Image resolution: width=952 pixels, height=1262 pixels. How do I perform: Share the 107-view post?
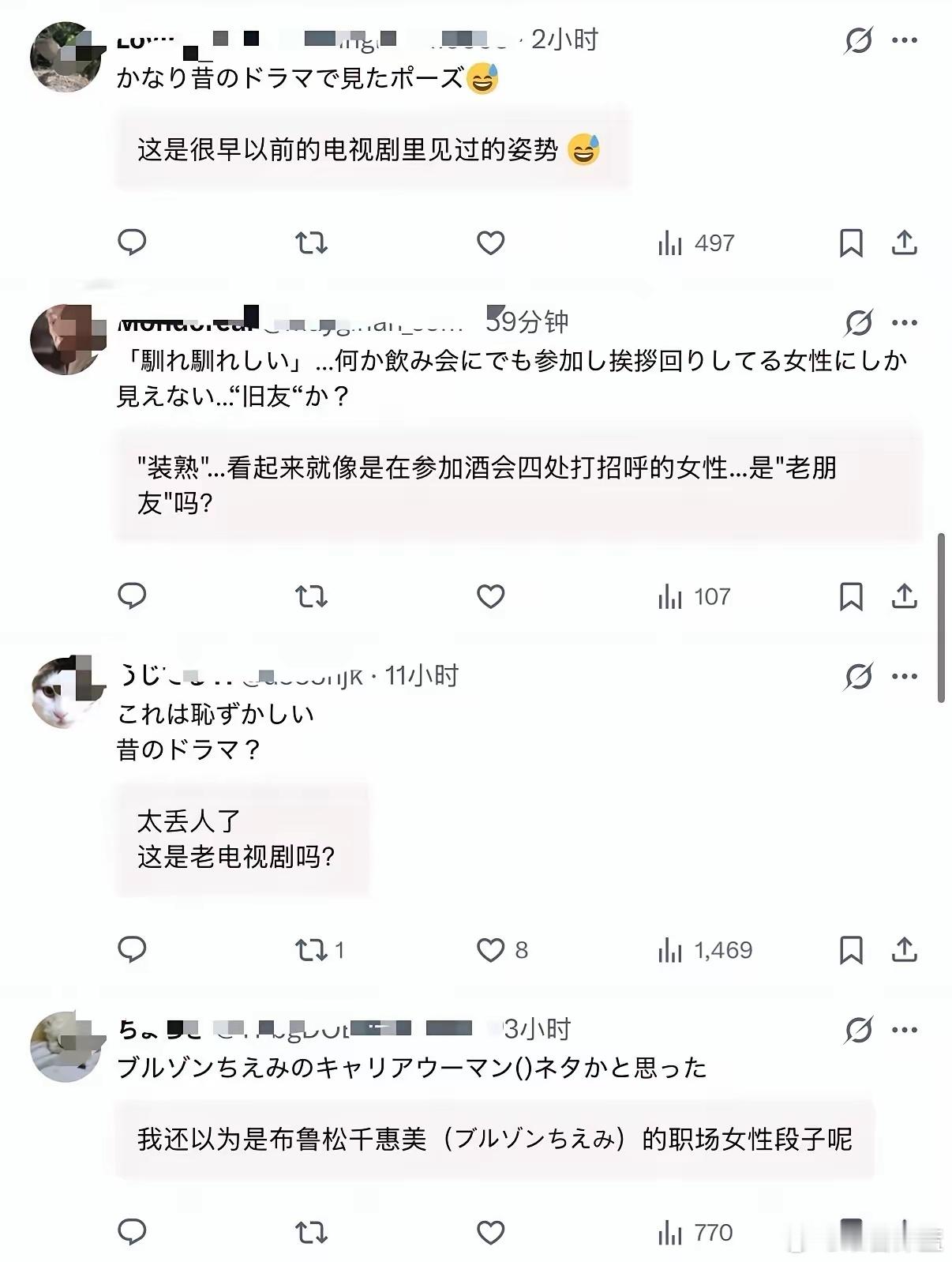coord(904,596)
